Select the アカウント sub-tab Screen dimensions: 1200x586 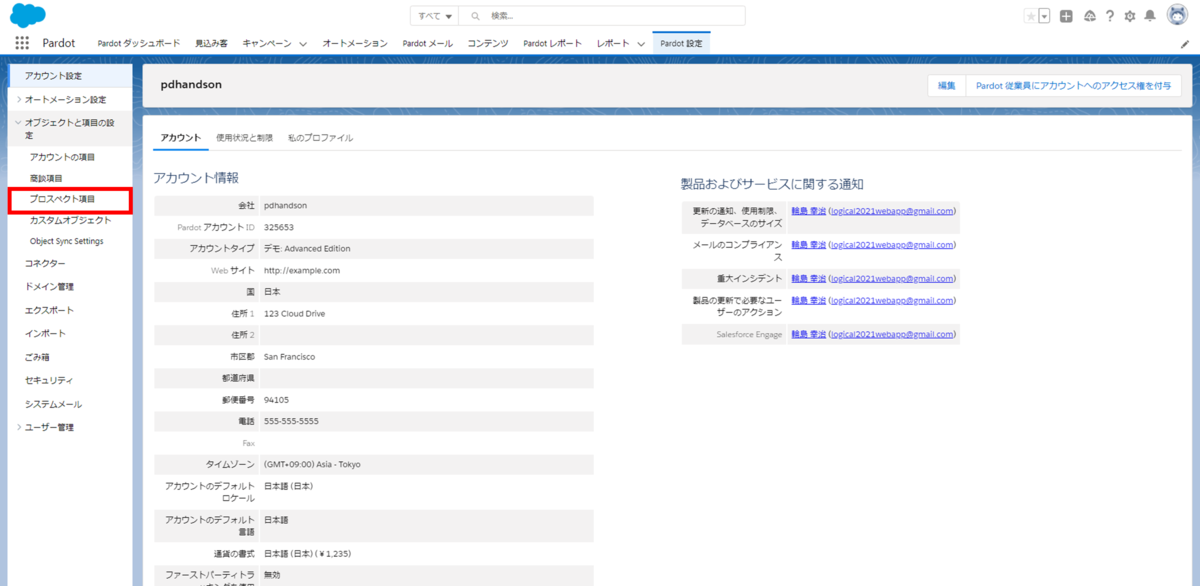(x=181, y=138)
